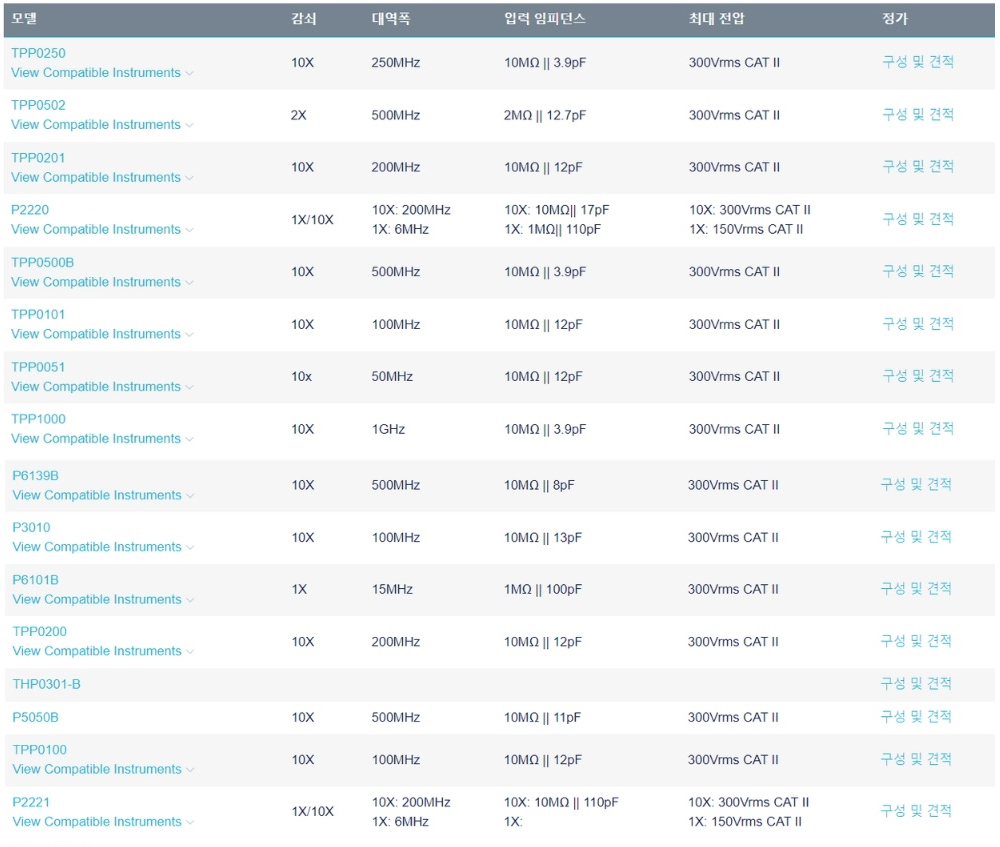Image resolution: width=1000 pixels, height=847 pixels.
Task: Click the 최대 전압 column header
Action: [716, 18]
